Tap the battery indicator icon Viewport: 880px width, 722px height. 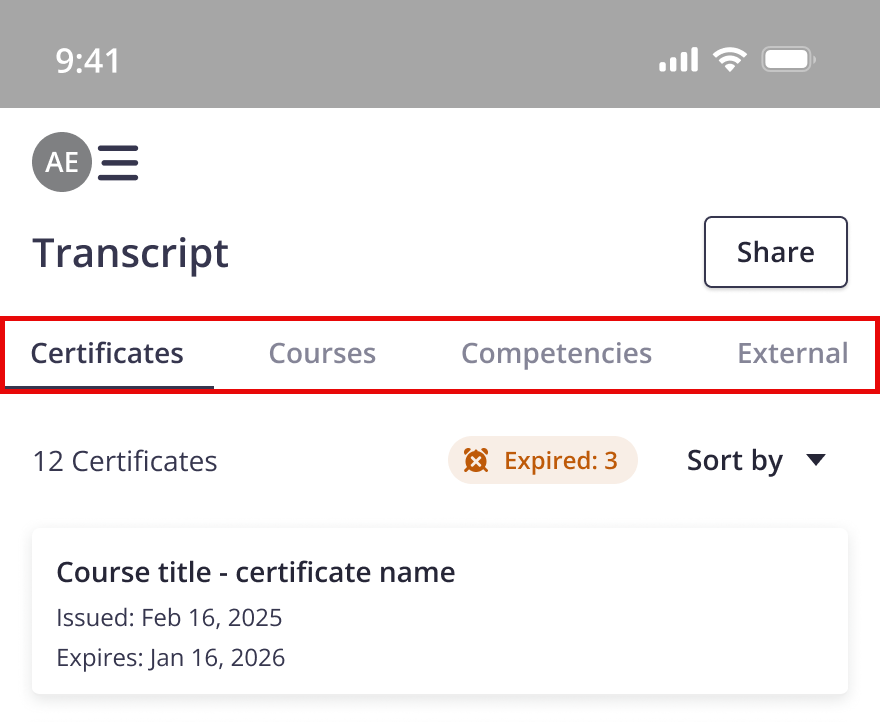[x=790, y=60]
